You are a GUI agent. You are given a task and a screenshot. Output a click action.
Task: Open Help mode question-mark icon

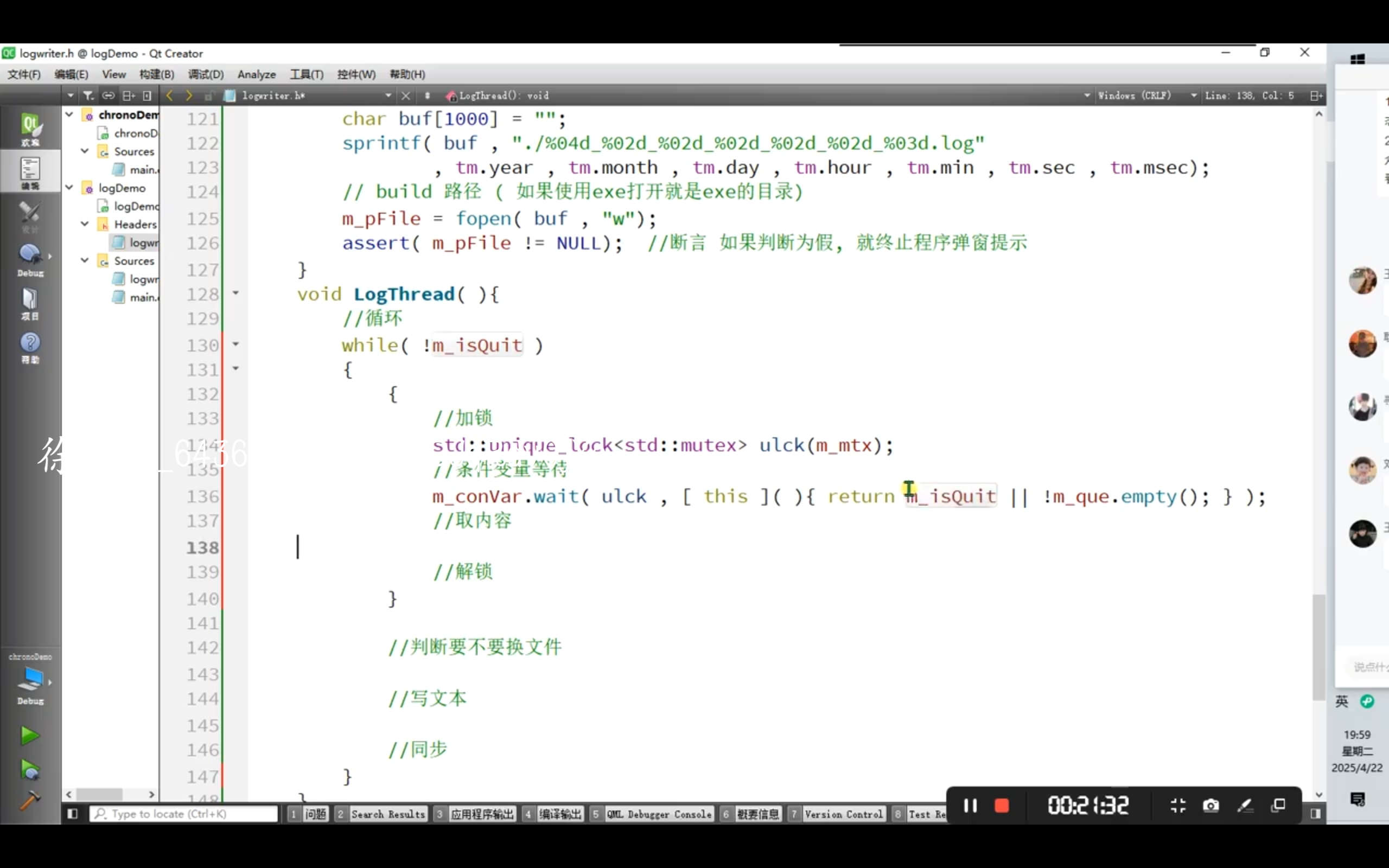pyautogui.click(x=30, y=346)
